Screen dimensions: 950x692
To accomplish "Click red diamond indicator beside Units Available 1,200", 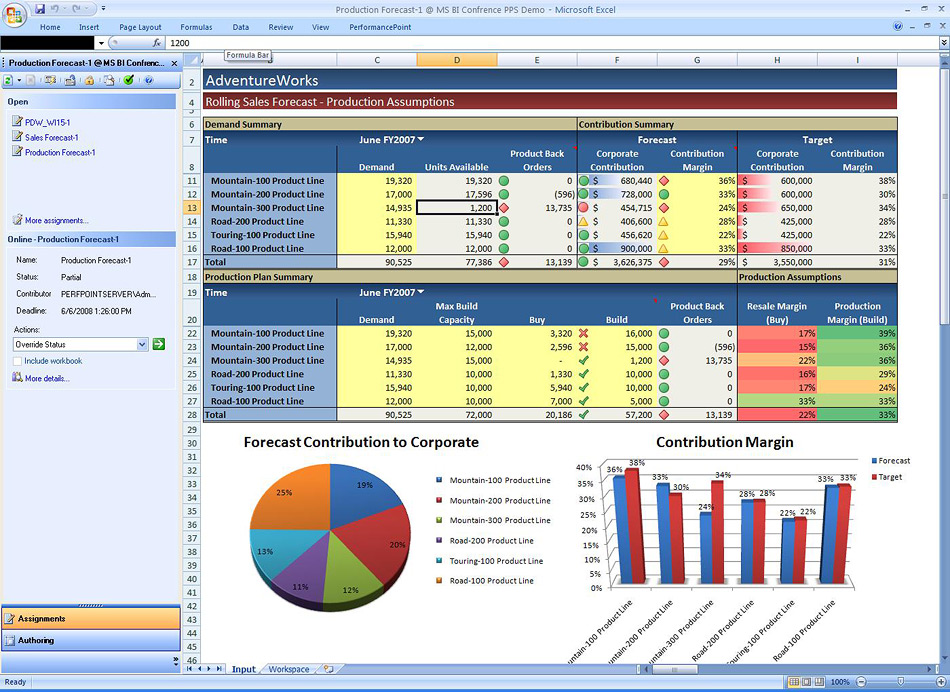I will click(x=503, y=208).
